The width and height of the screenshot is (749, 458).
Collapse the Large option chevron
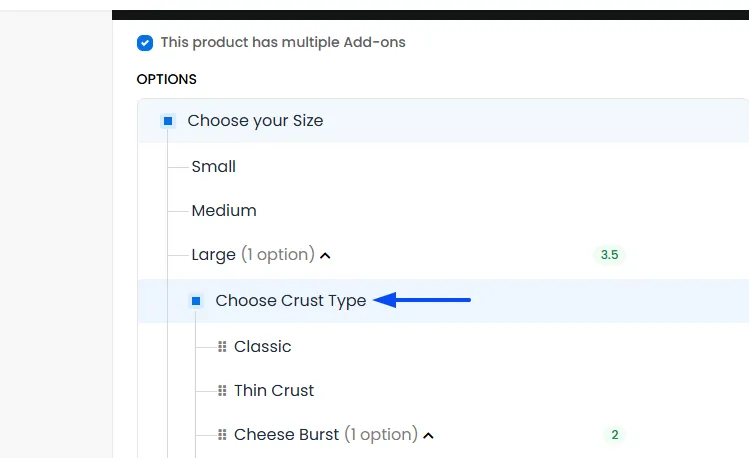click(325, 256)
